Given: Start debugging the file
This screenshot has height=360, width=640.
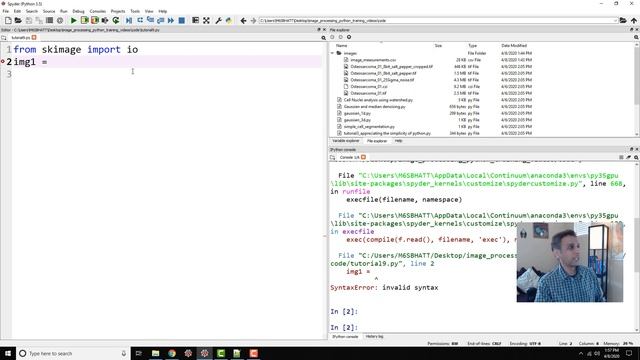Looking at the screenshot, I should point(129,20).
